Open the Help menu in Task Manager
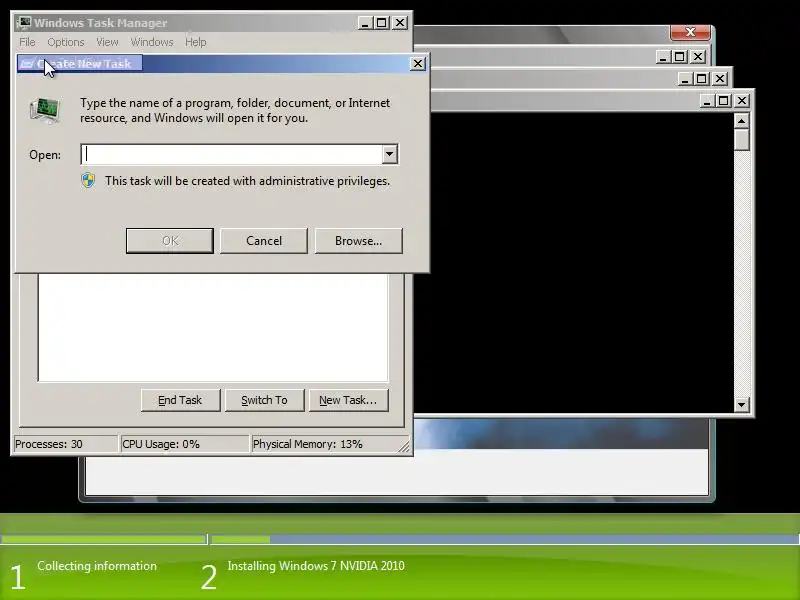 195,42
